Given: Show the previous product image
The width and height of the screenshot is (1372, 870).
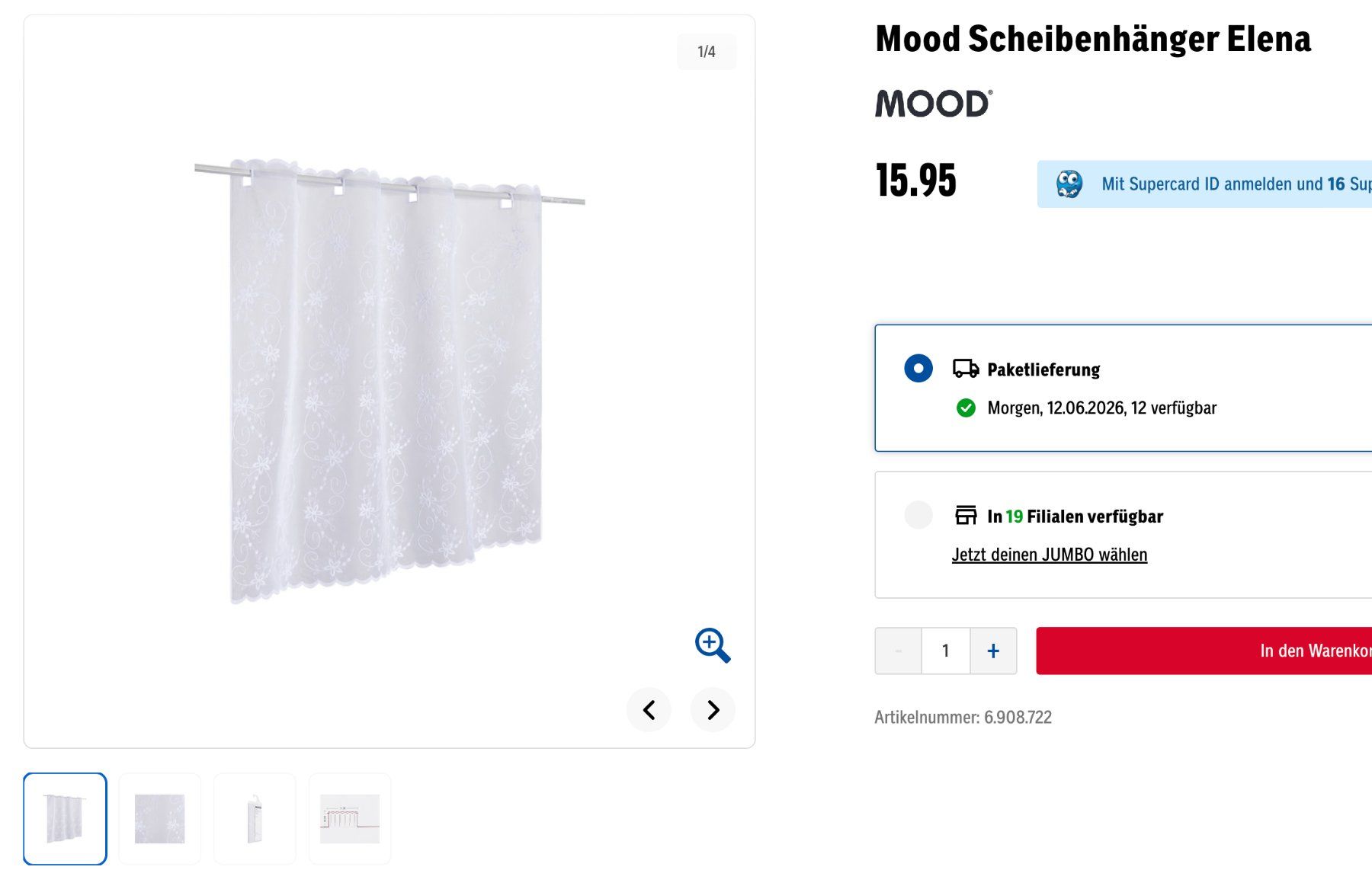Looking at the screenshot, I should point(649,710).
